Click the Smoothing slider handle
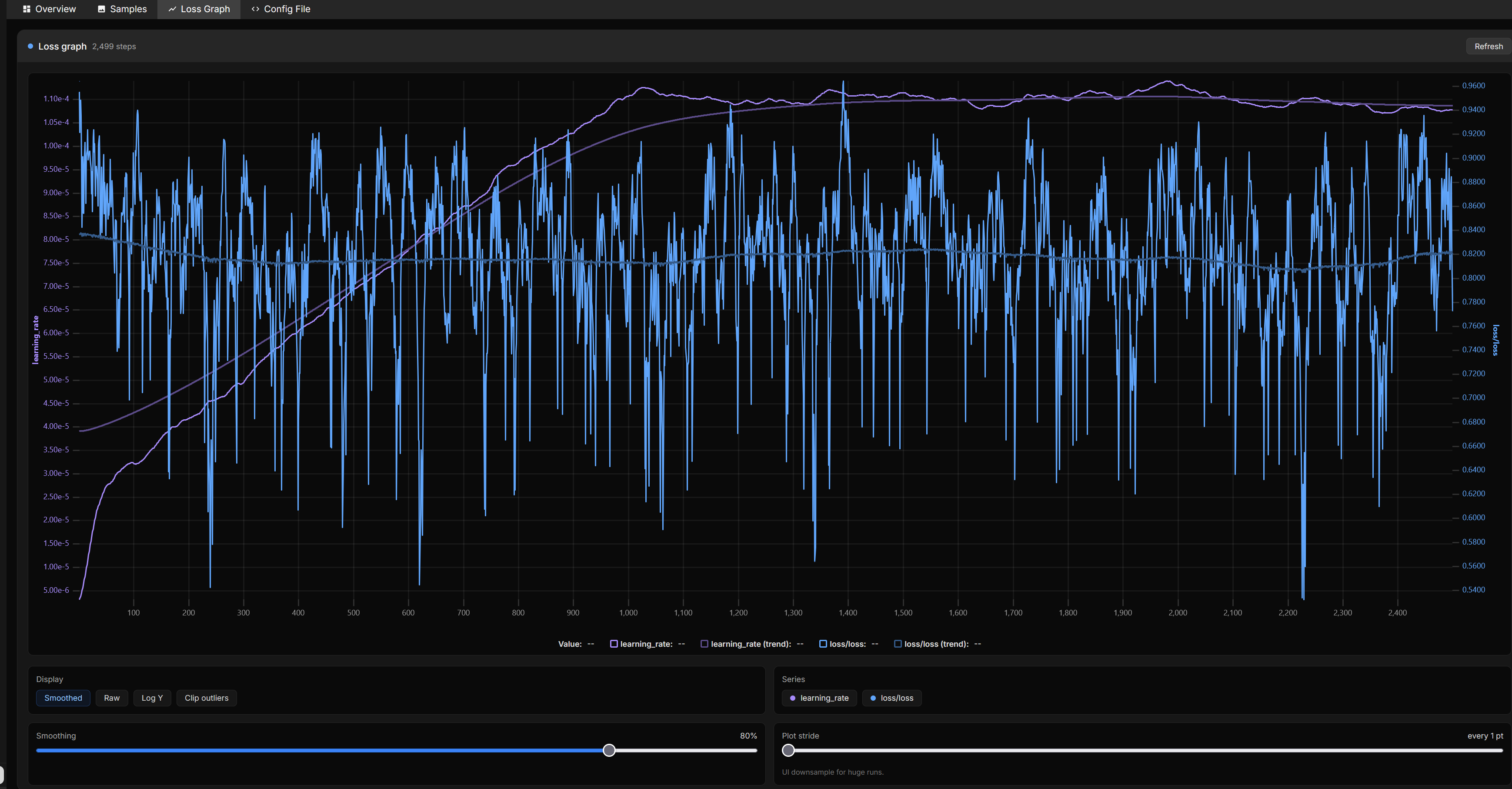Image resolution: width=1512 pixels, height=789 pixels. point(609,750)
